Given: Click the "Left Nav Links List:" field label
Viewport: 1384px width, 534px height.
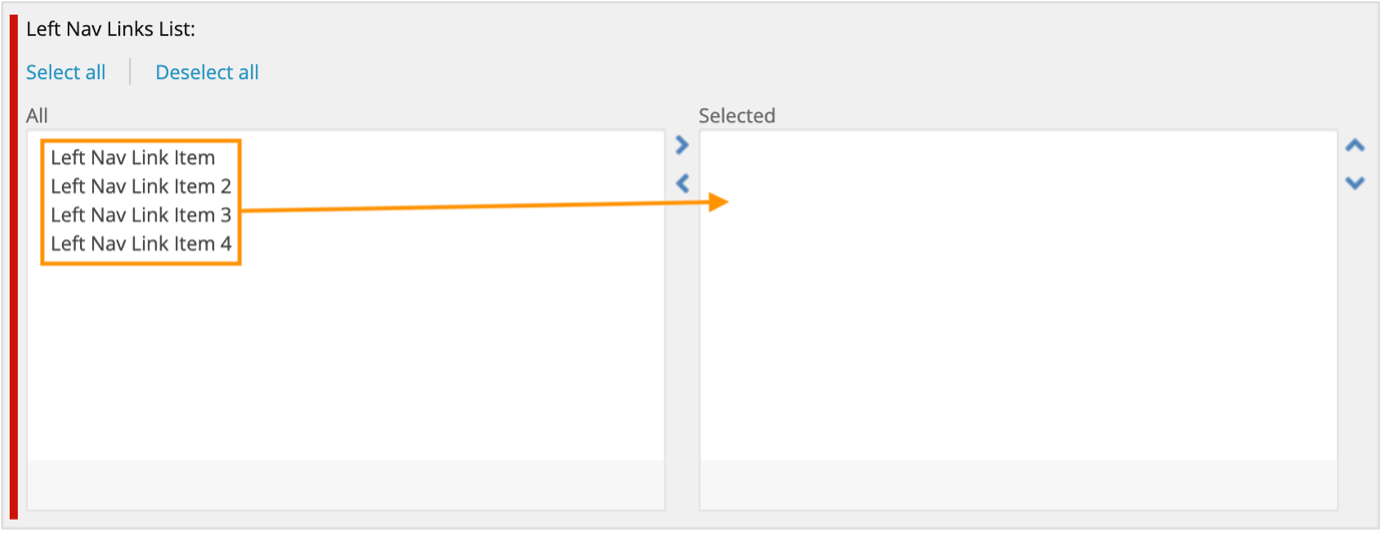Looking at the screenshot, I should pos(110,29).
